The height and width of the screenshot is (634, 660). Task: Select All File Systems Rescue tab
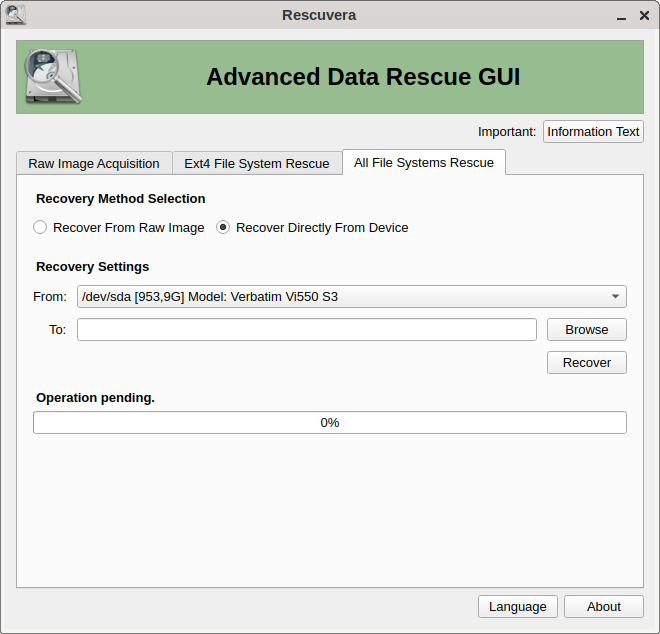tap(424, 162)
